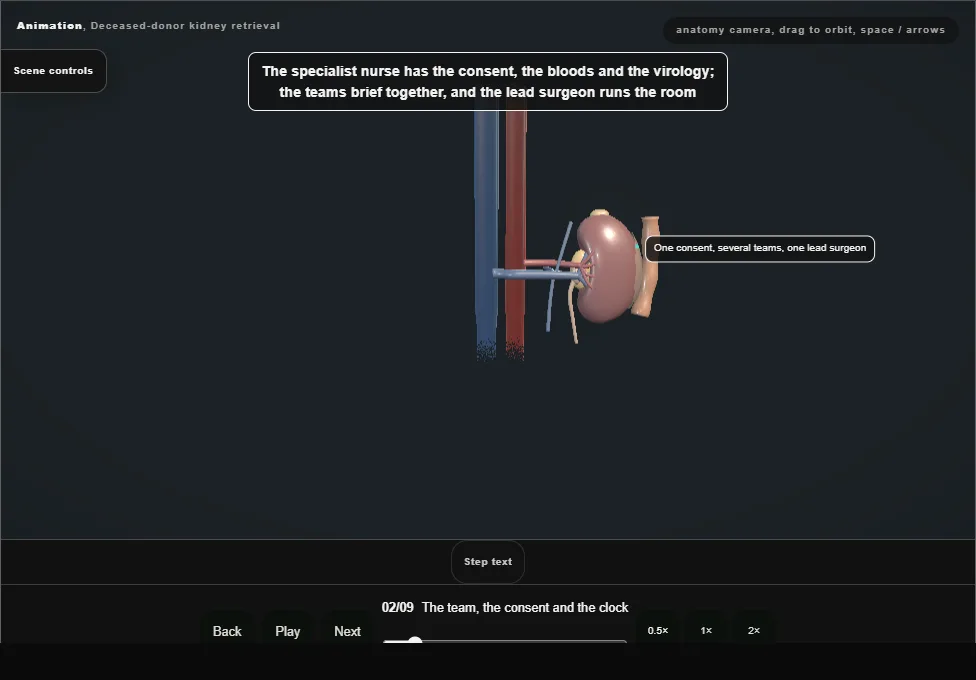
Task: Click step title 'The team, the consent and the clock'
Action: [x=525, y=607]
